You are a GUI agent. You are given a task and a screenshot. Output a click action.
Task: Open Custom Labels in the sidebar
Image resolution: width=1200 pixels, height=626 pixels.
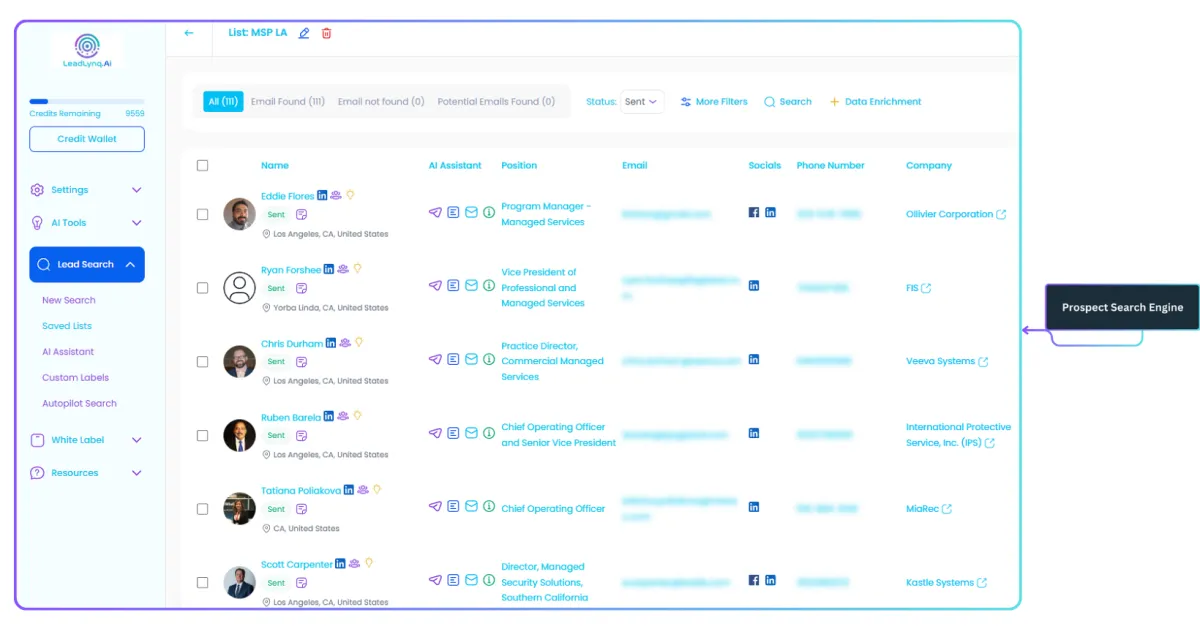tap(75, 378)
